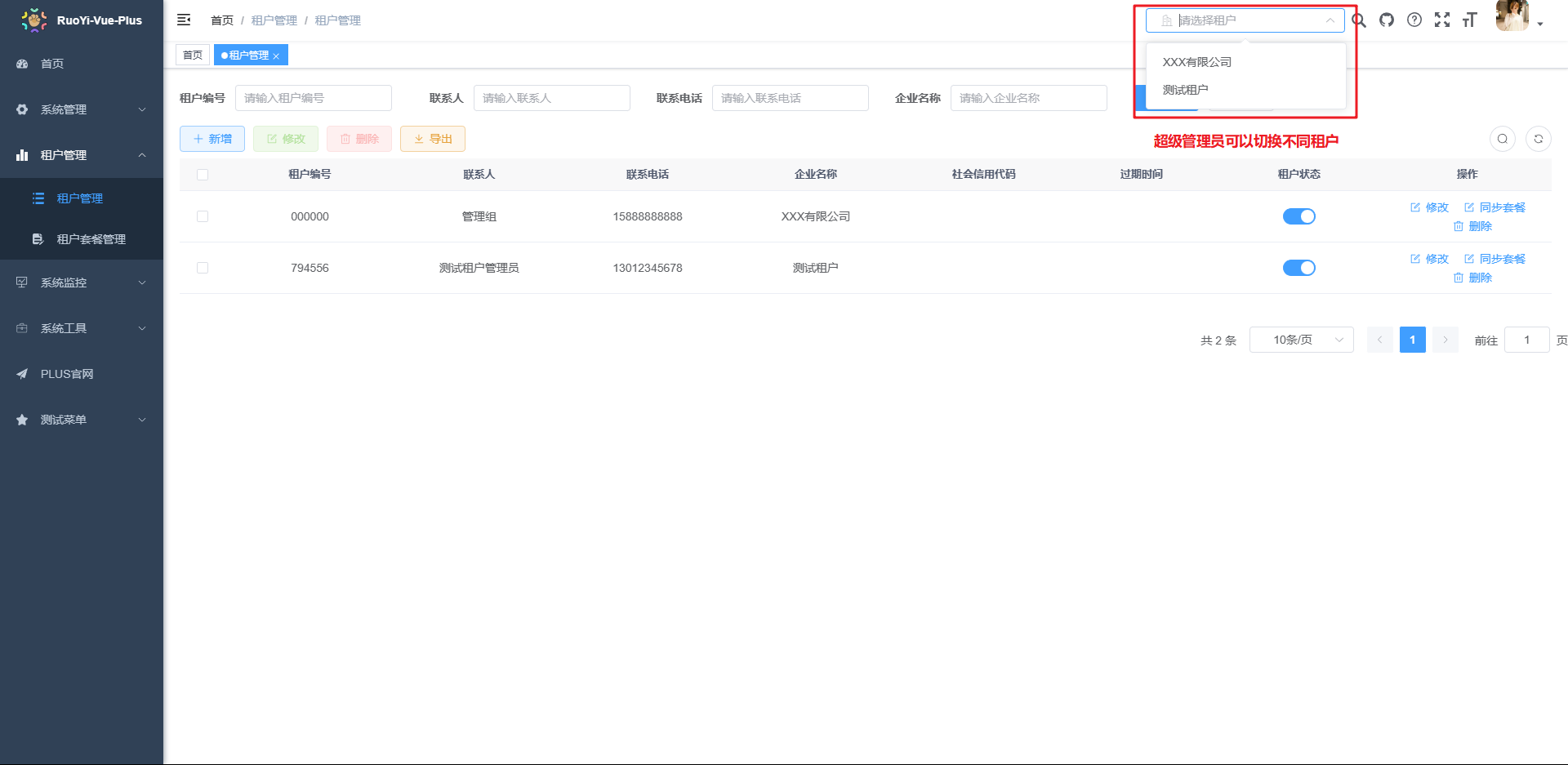Select XXX有限公司 from tenant dropdown
1568x765 pixels.
click(1246, 62)
